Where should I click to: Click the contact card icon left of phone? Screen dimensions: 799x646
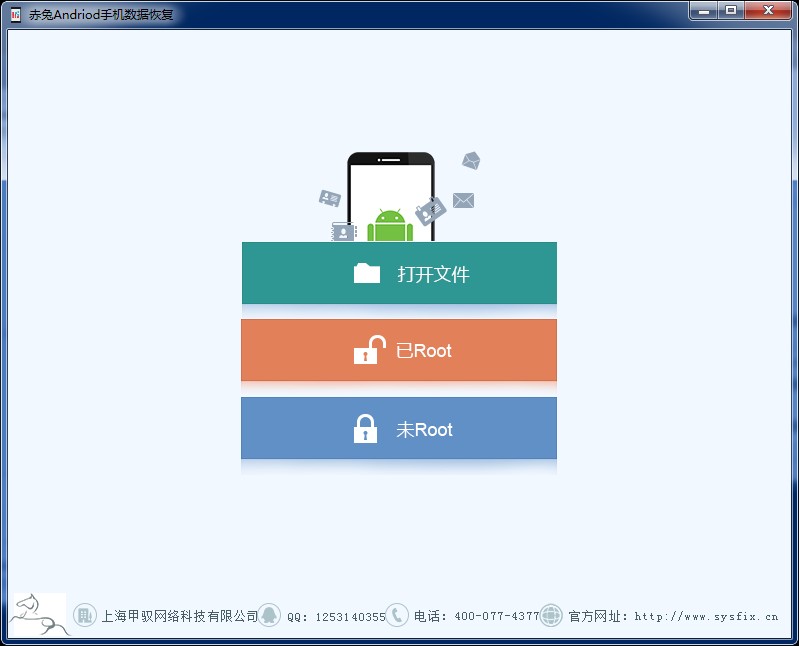(330, 198)
